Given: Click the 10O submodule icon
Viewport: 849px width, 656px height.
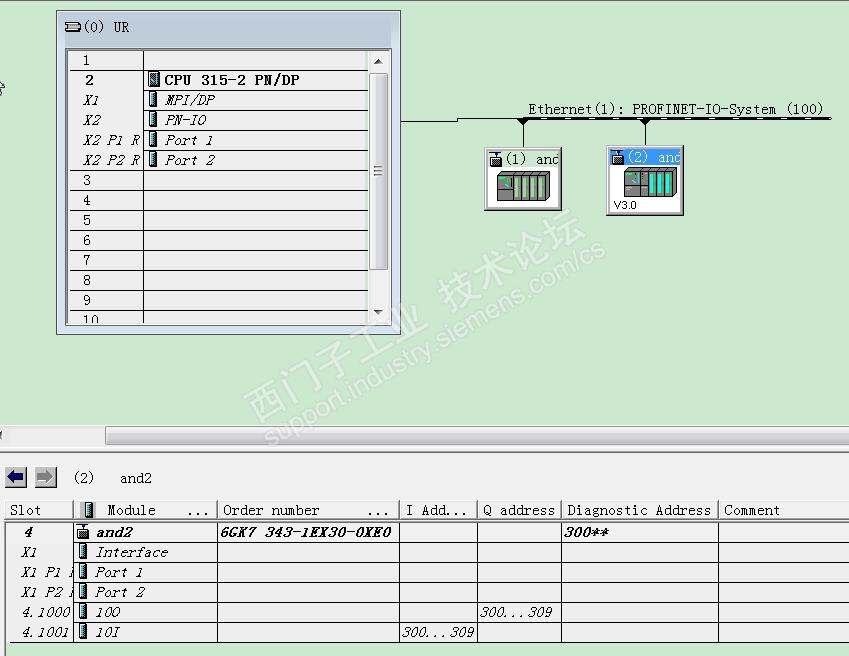Looking at the screenshot, I should [83, 612].
